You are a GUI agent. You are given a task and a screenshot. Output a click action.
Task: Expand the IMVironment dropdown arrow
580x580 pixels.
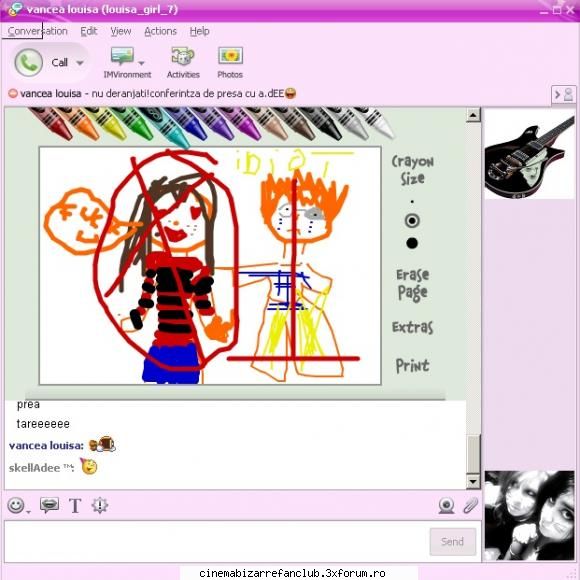141,63
